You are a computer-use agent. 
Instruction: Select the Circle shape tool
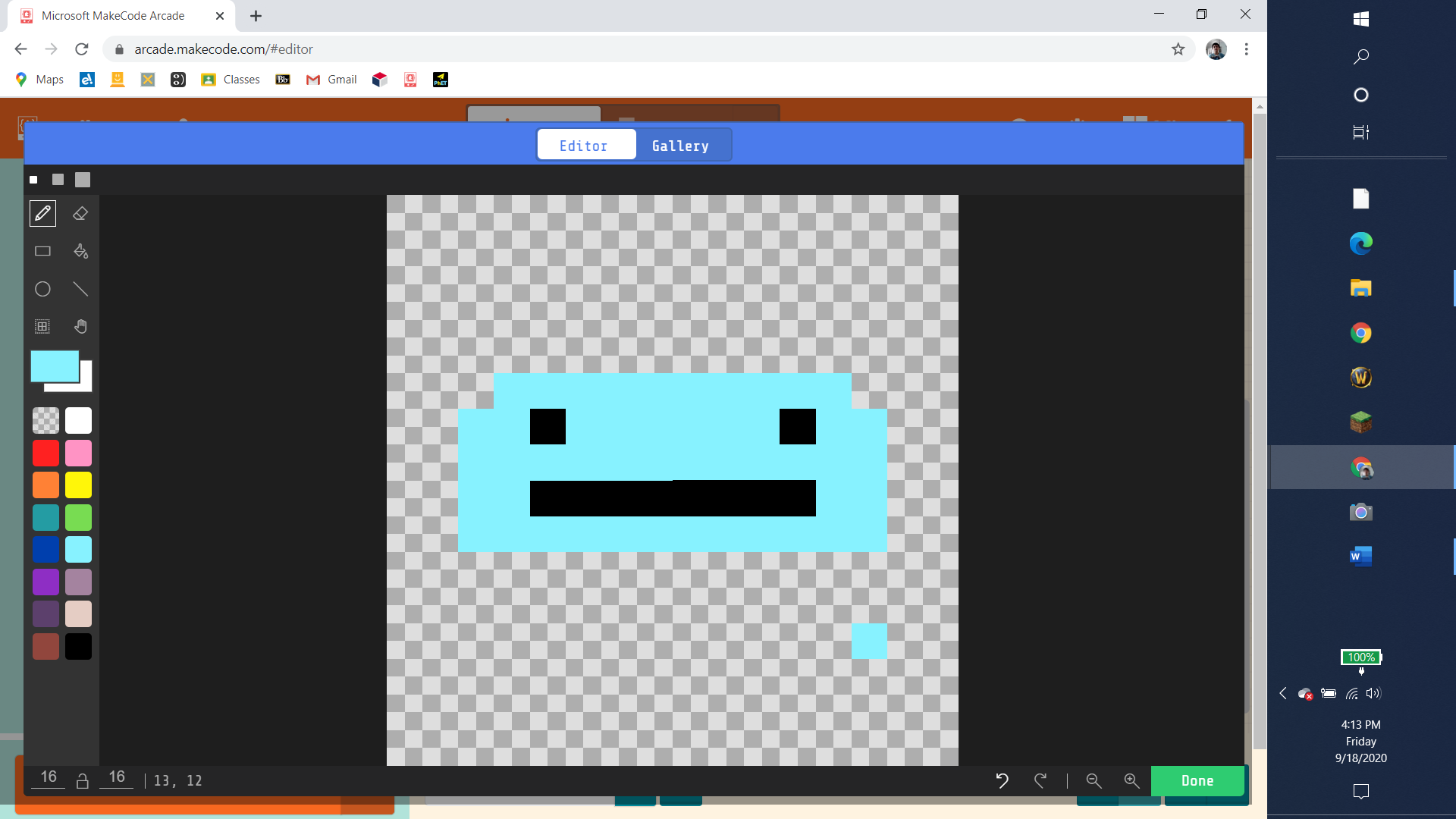(x=42, y=289)
